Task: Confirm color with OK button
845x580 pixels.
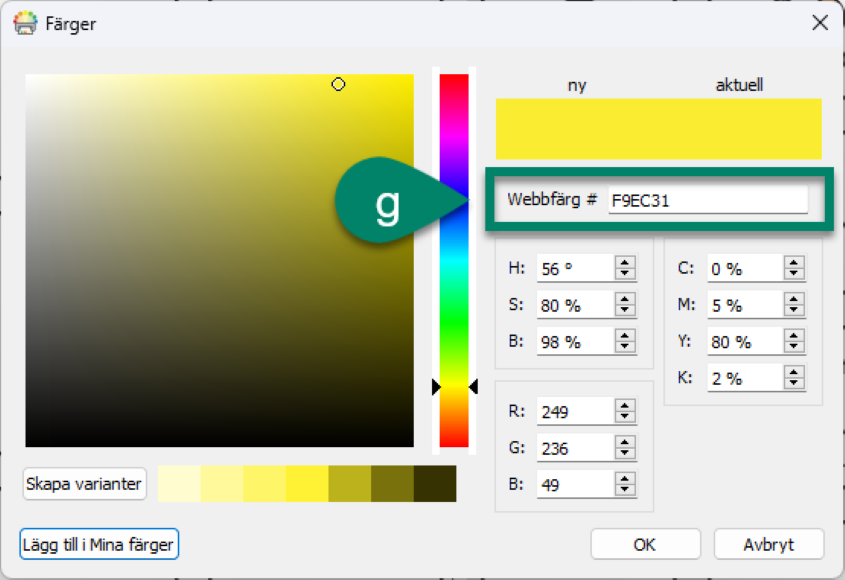Action: (644, 545)
